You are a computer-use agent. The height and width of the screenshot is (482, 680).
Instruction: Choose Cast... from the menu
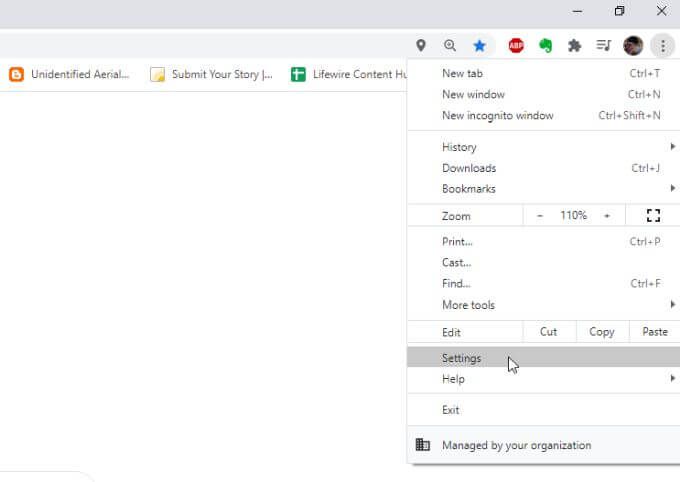[x=543, y=262]
